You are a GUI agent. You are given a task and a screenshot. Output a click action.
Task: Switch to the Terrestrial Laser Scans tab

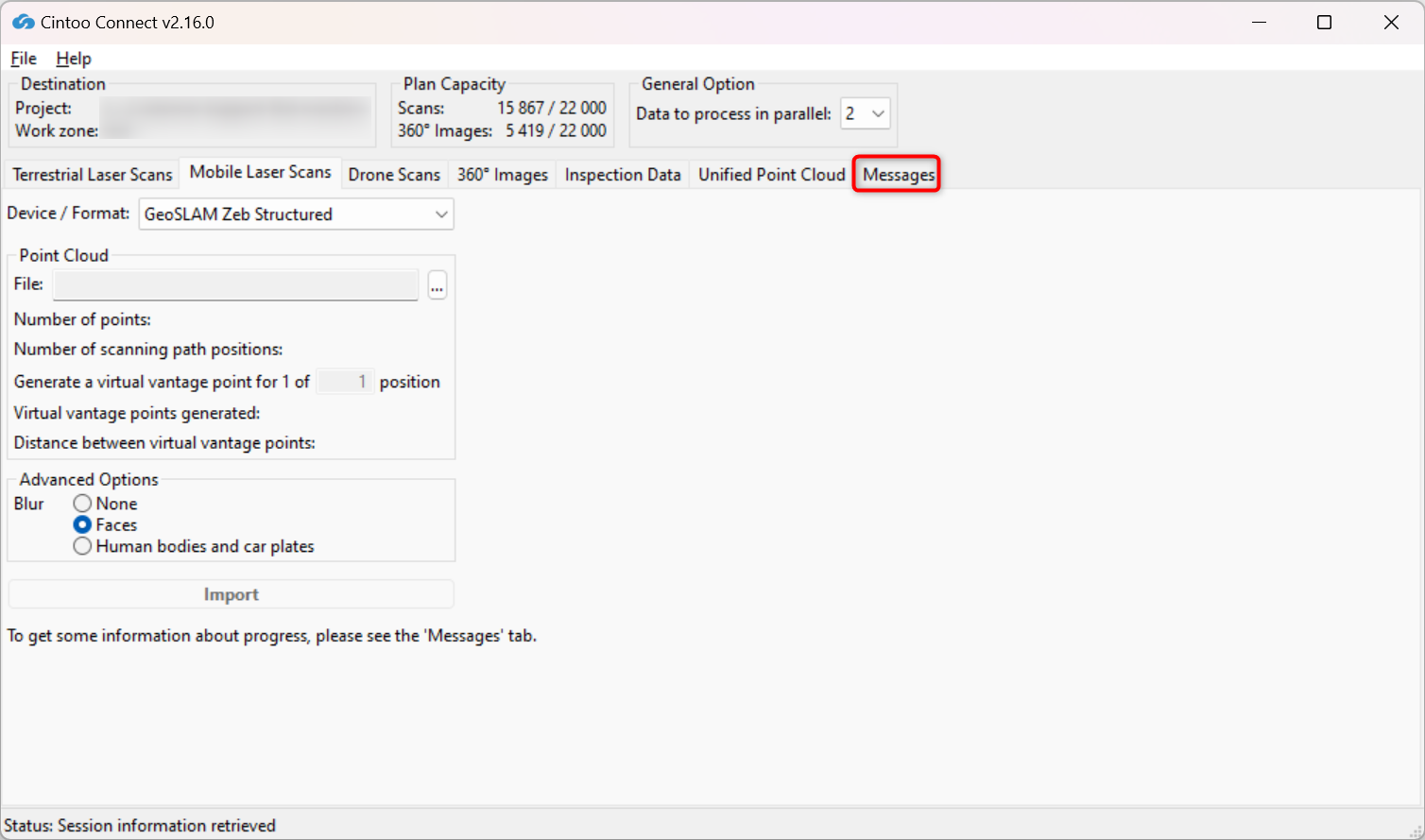[x=93, y=175]
